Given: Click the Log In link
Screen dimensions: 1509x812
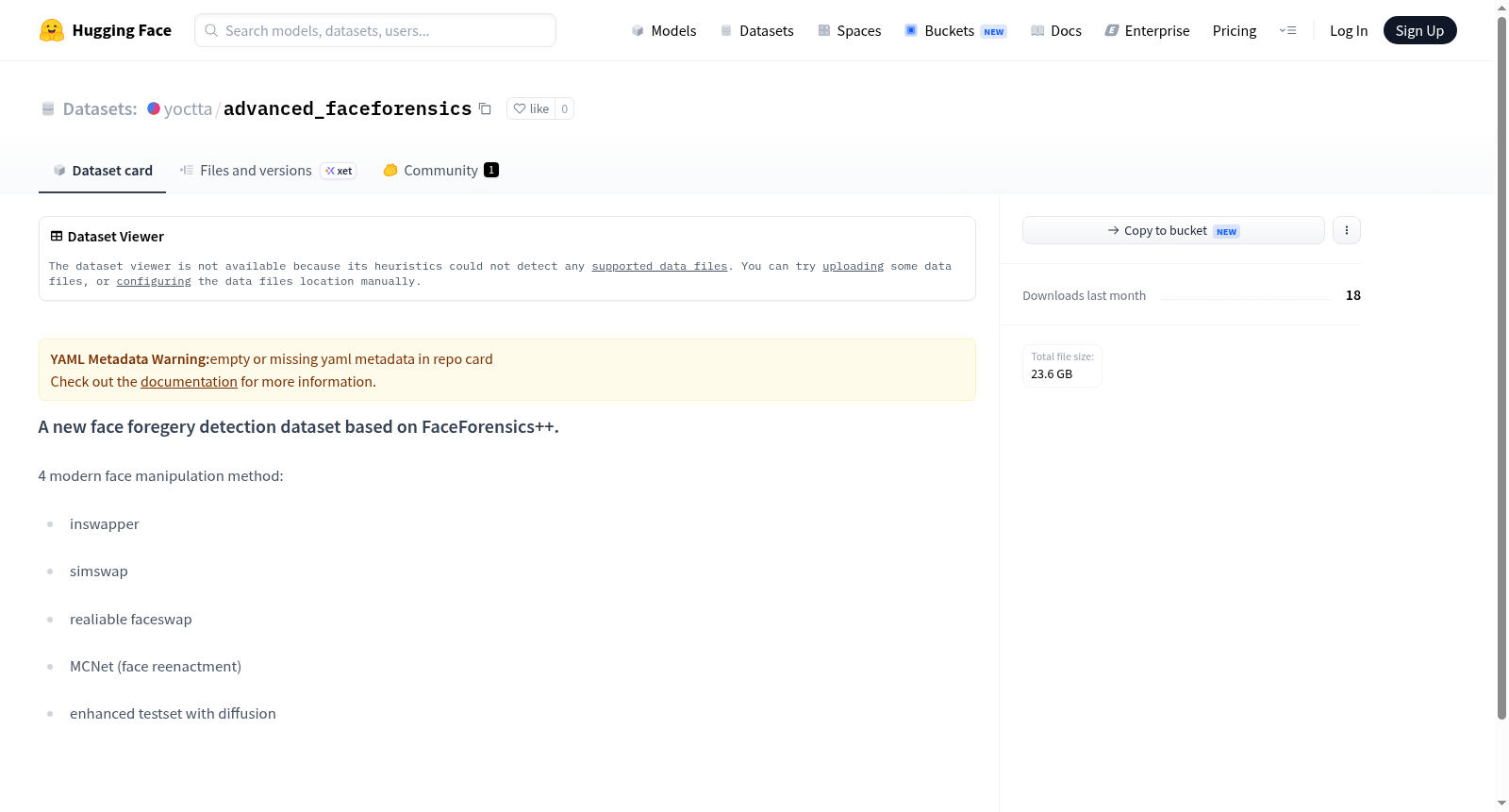Looking at the screenshot, I should coord(1349,30).
